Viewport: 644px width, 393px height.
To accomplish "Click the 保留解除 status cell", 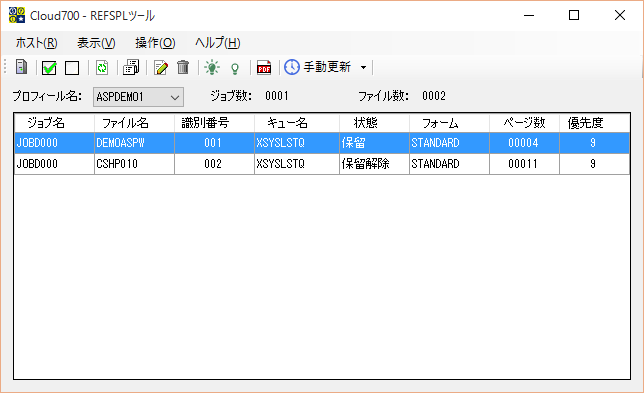I will tap(374, 164).
